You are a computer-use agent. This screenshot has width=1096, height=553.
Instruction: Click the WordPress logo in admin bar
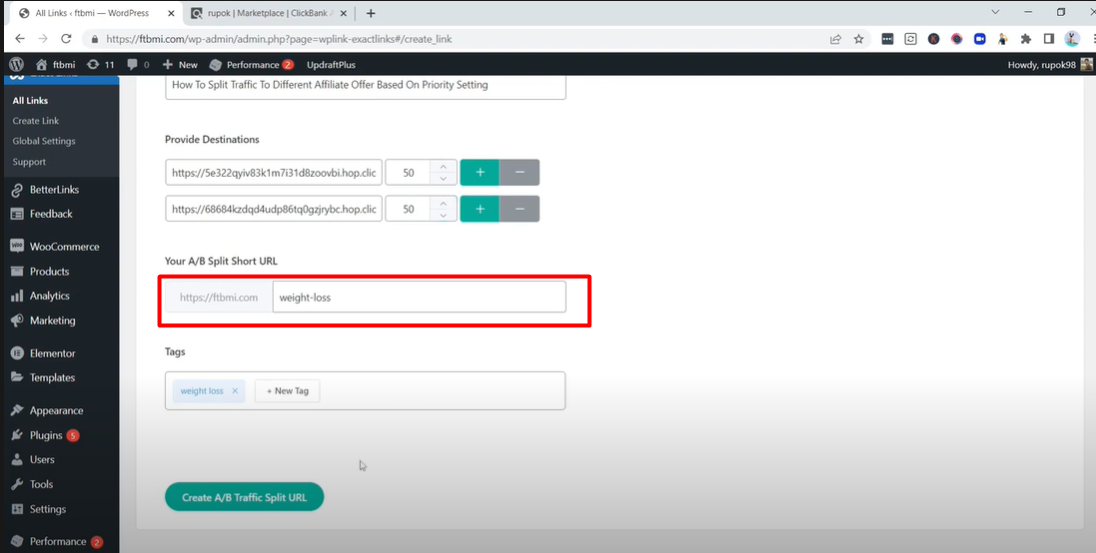coord(16,64)
